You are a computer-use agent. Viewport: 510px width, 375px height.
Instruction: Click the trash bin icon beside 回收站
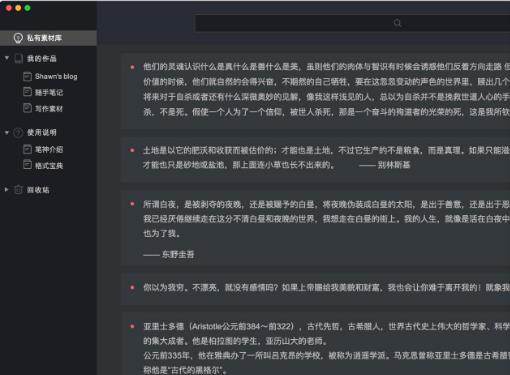tap(18, 190)
